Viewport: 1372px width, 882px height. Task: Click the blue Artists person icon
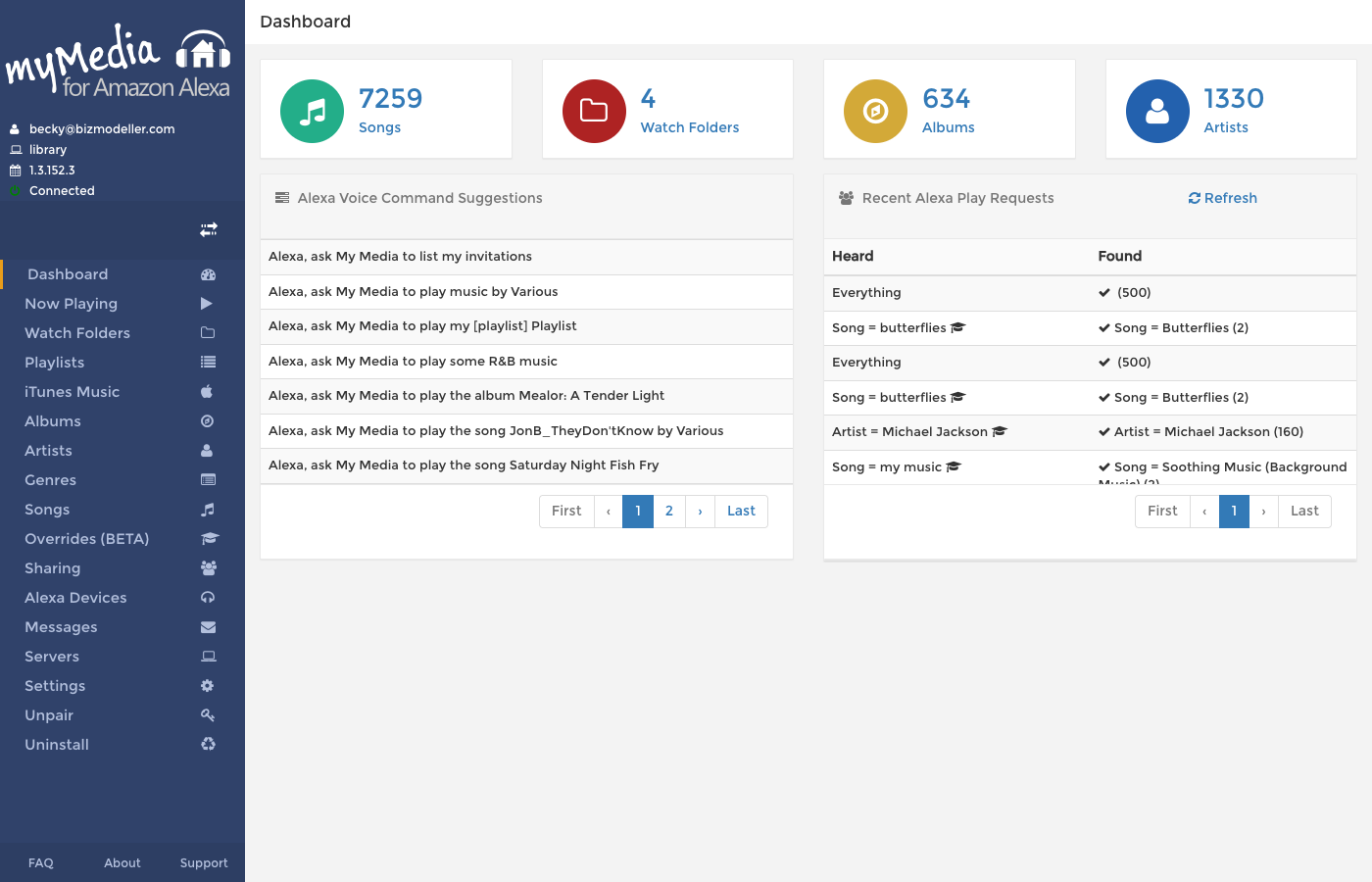click(x=1157, y=111)
